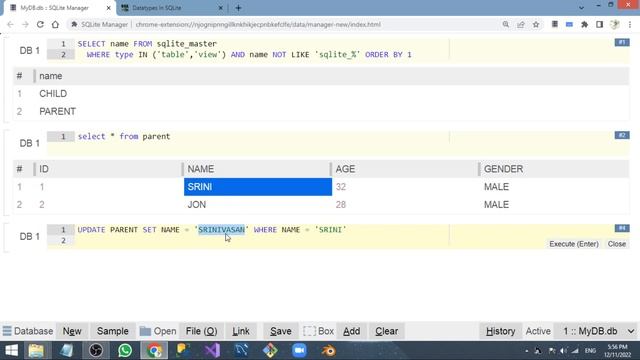Click the #4 badge of the UPDATE query box
Viewport: 640px width, 360px height.
[622, 228]
